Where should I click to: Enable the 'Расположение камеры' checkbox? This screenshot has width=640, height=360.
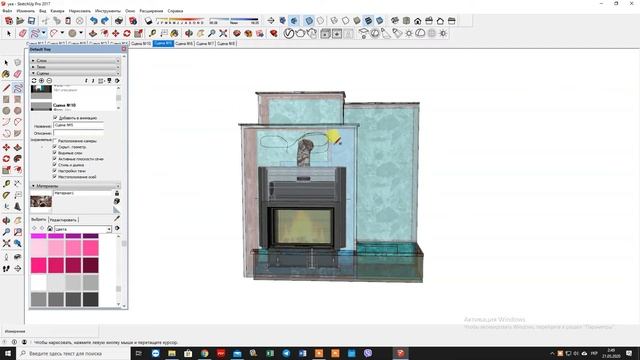pyautogui.click(x=55, y=140)
